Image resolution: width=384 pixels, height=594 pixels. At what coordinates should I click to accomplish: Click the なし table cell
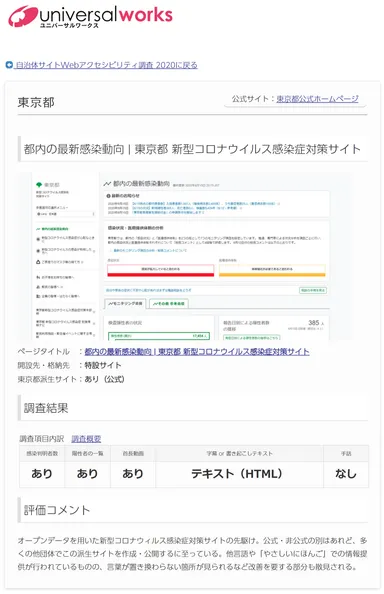pyautogui.click(x=346, y=474)
